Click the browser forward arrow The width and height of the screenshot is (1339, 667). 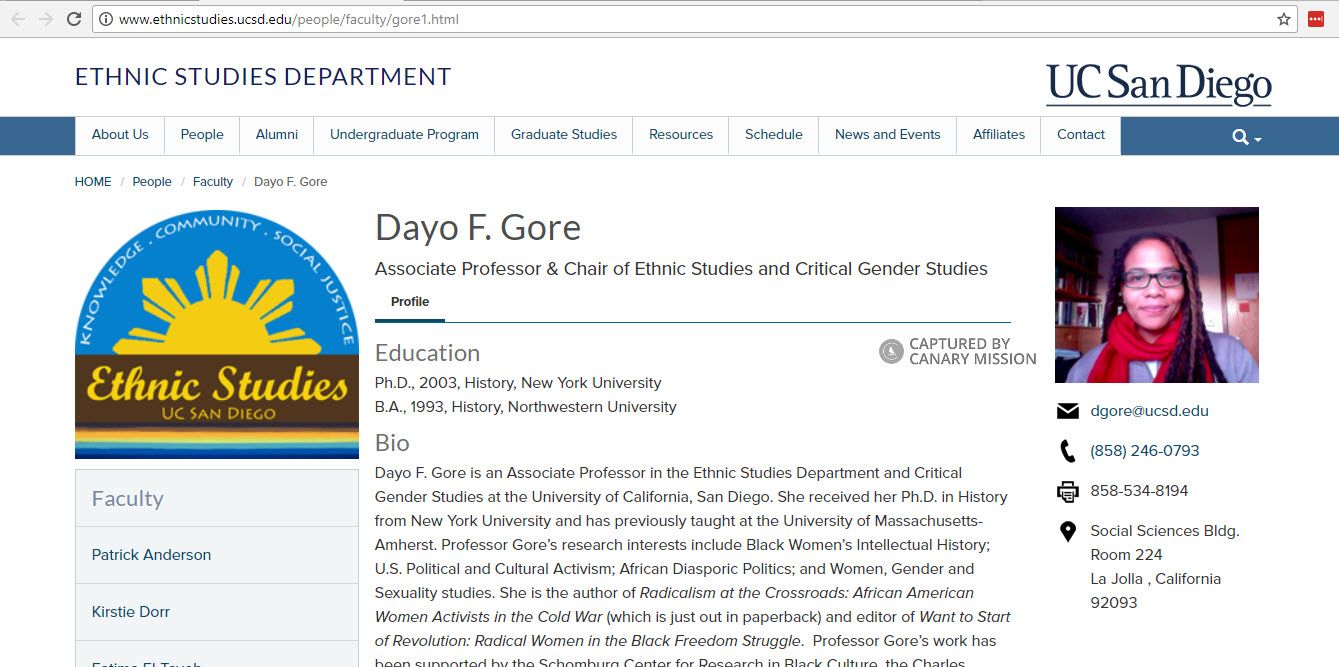pyautogui.click(x=45, y=19)
